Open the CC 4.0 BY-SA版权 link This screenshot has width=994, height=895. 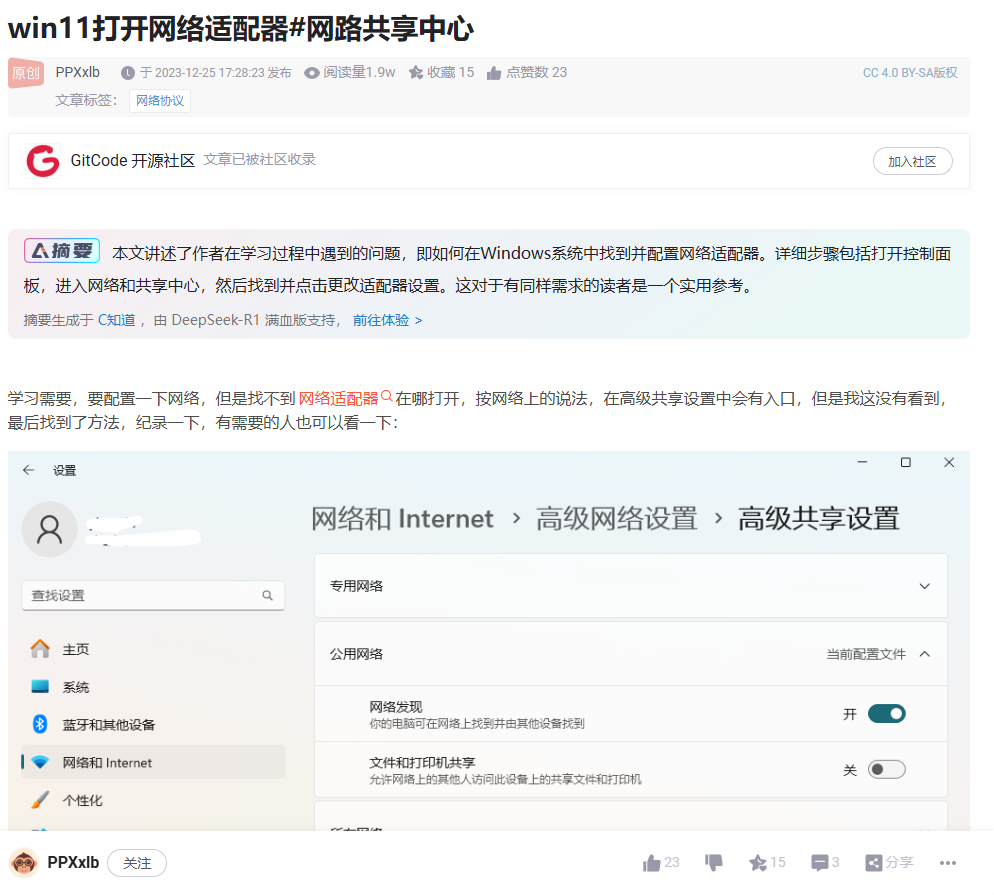tap(910, 73)
